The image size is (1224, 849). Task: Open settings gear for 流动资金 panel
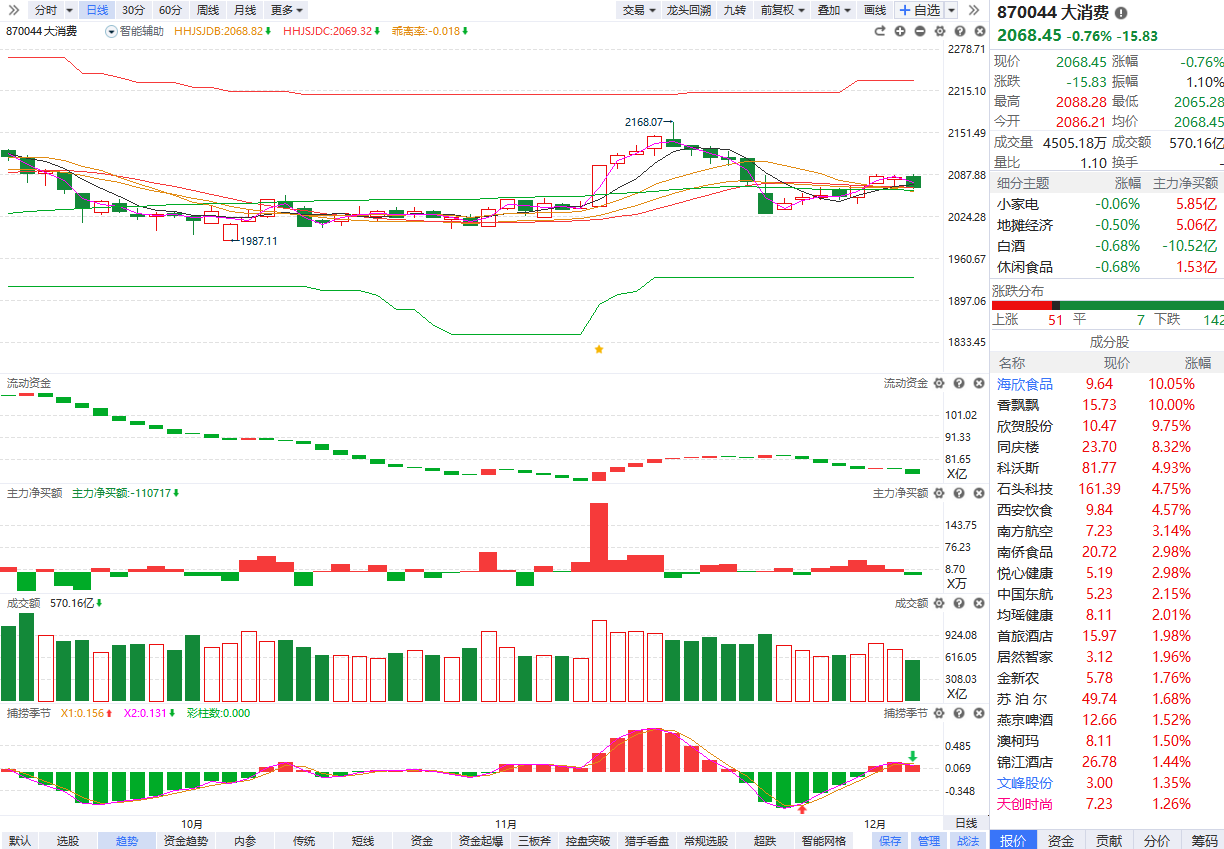click(939, 383)
